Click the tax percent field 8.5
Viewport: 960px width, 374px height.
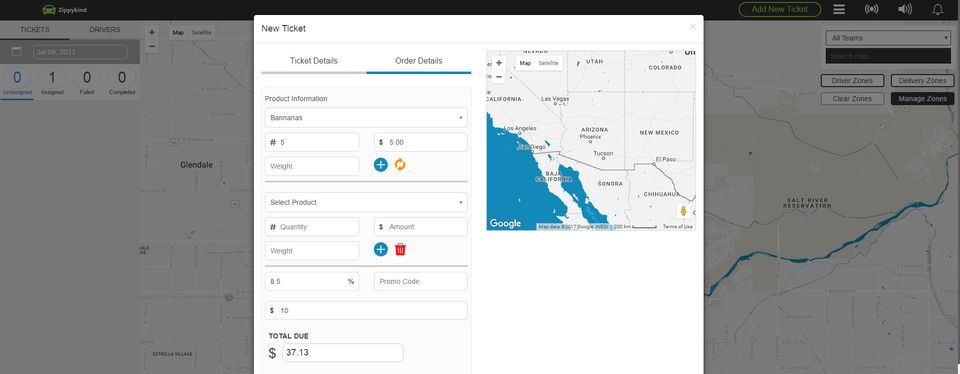(312, 282)
